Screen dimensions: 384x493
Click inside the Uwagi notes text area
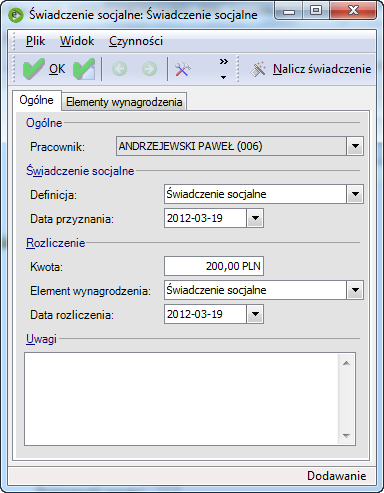point(182,399)
